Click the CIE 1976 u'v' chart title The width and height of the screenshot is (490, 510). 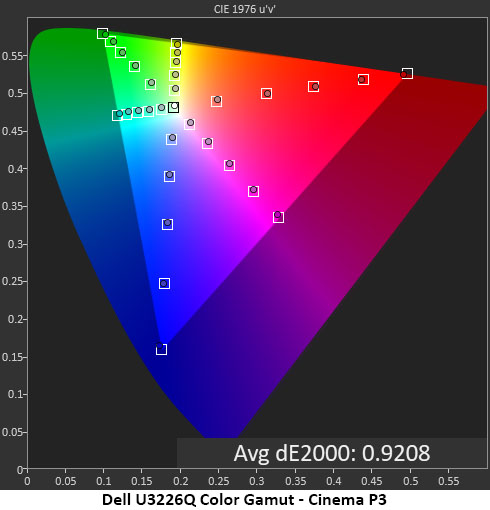[x=245, y=9]
